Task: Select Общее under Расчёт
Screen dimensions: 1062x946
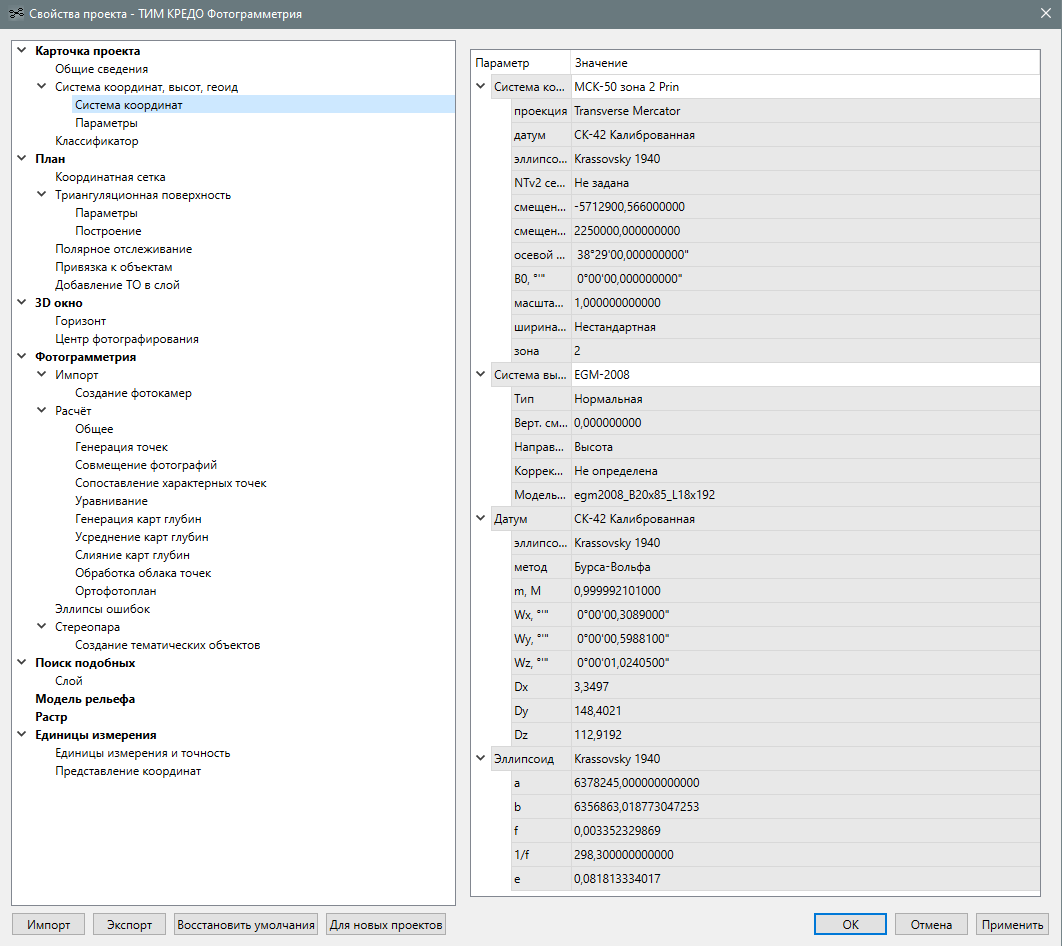Action: (94, 429)
